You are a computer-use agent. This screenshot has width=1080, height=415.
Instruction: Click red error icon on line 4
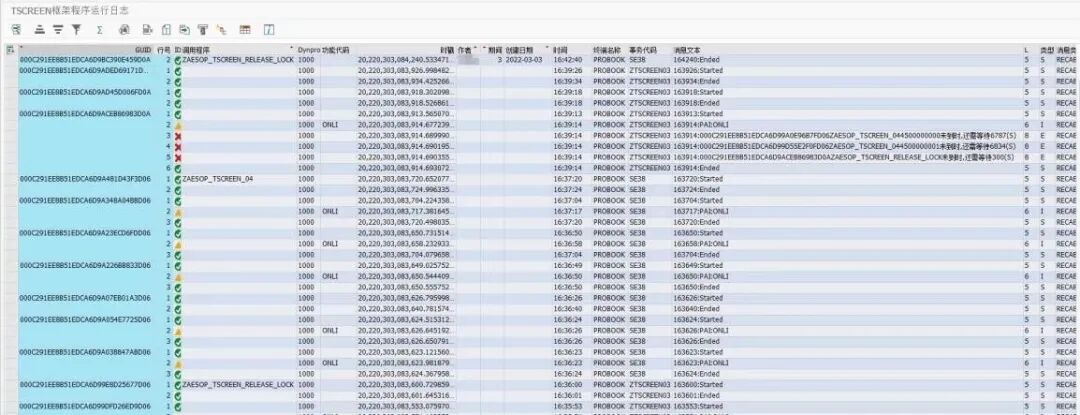click(178, 147)
